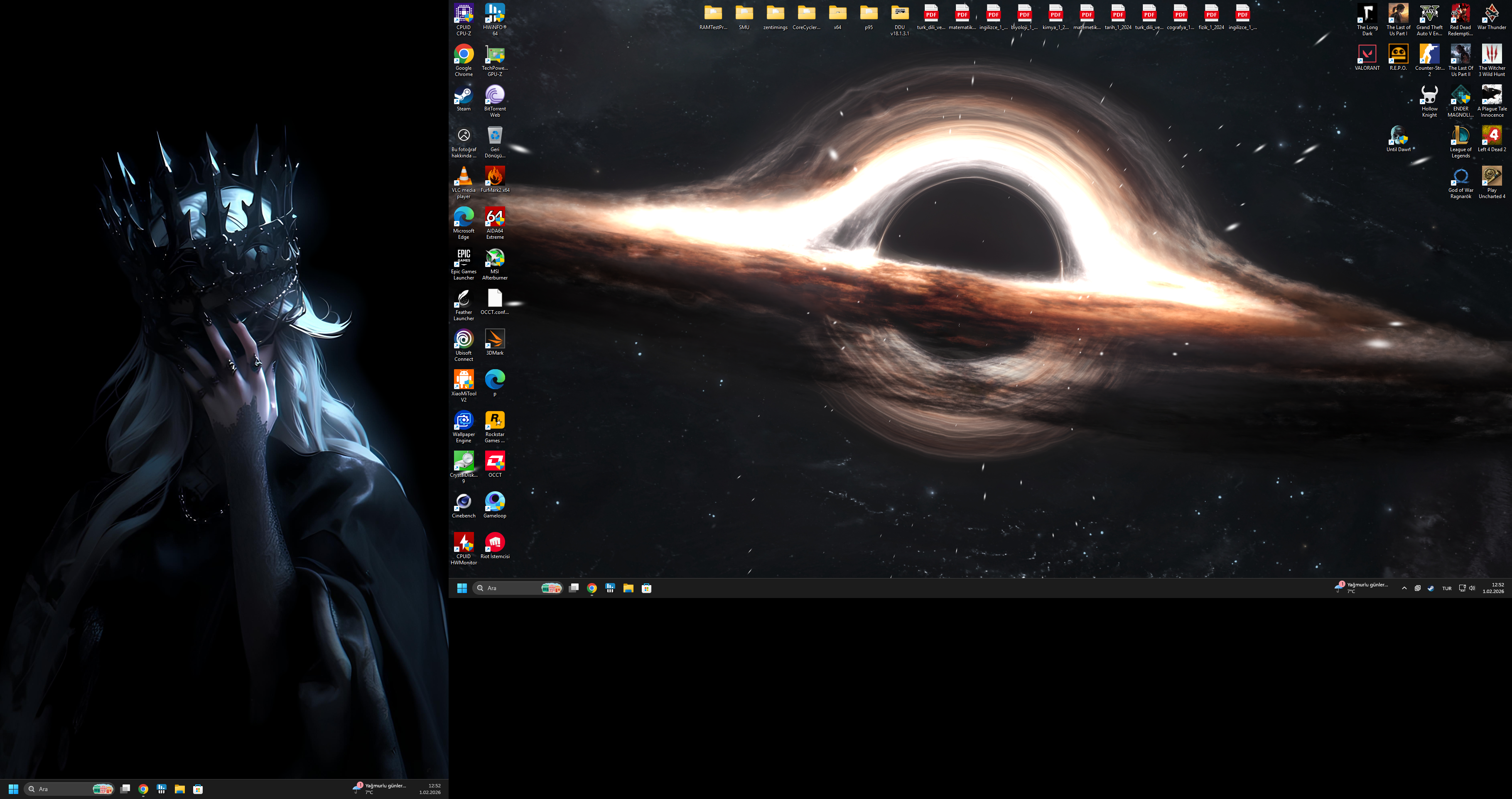Click The Long Dark game shortcut
The height and width of the screenshot is (799, 1512).
point(1367,20)
